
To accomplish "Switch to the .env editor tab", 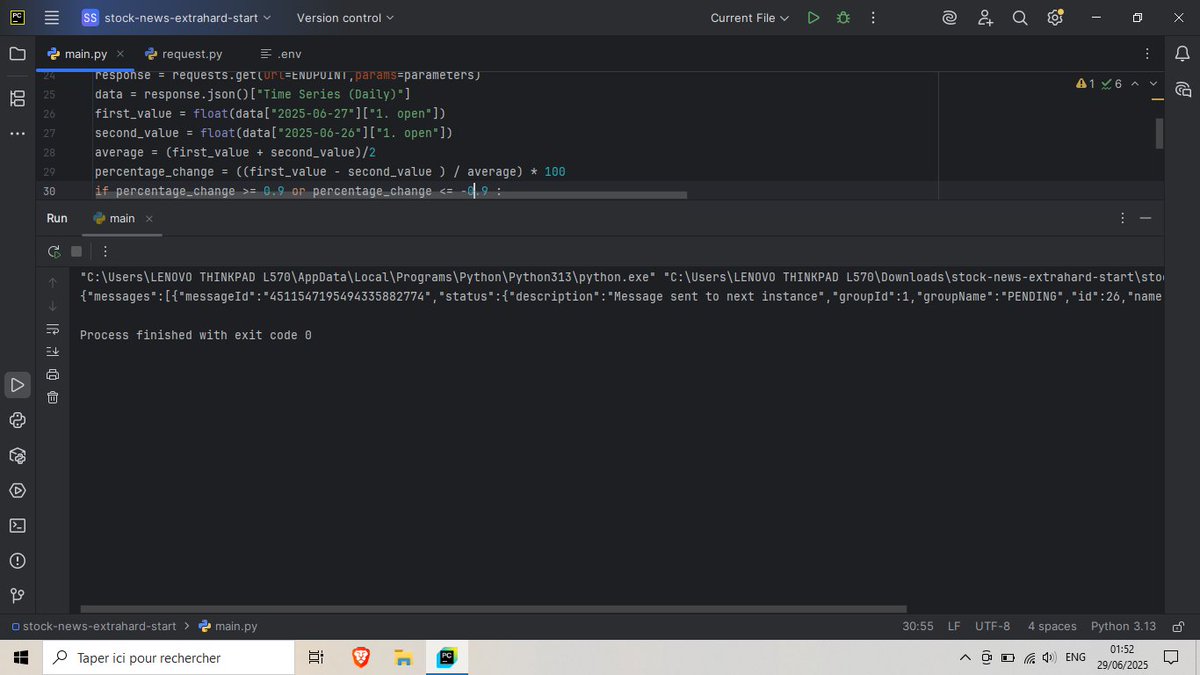I will 281,54.
